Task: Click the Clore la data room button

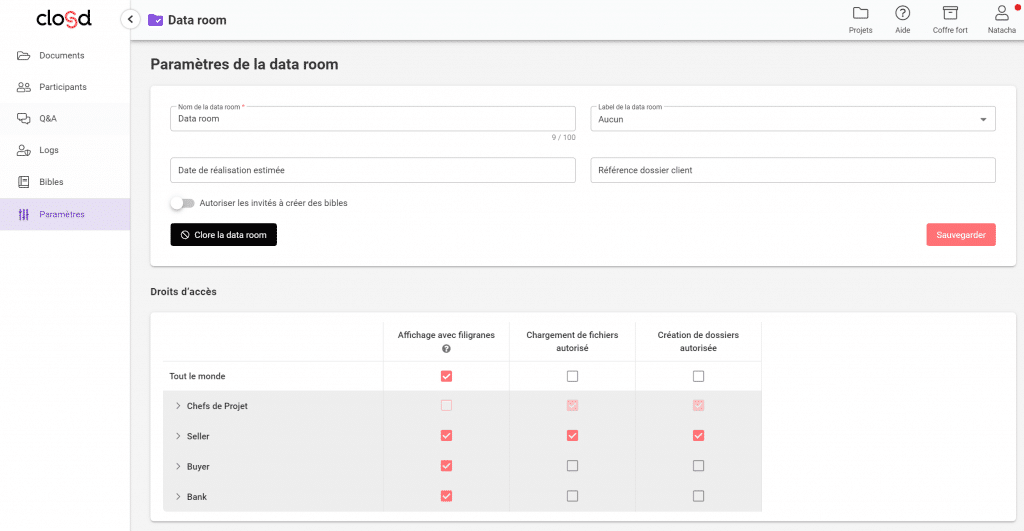Action: (x=223, y=234)
